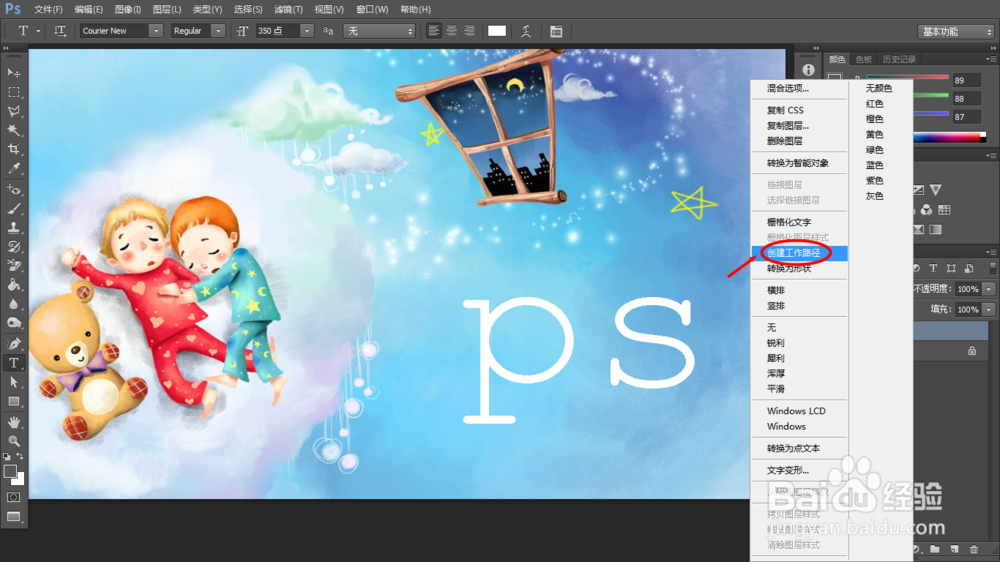Open the Info panel icon
1000x562 pixels.
(x=808, y=70)
